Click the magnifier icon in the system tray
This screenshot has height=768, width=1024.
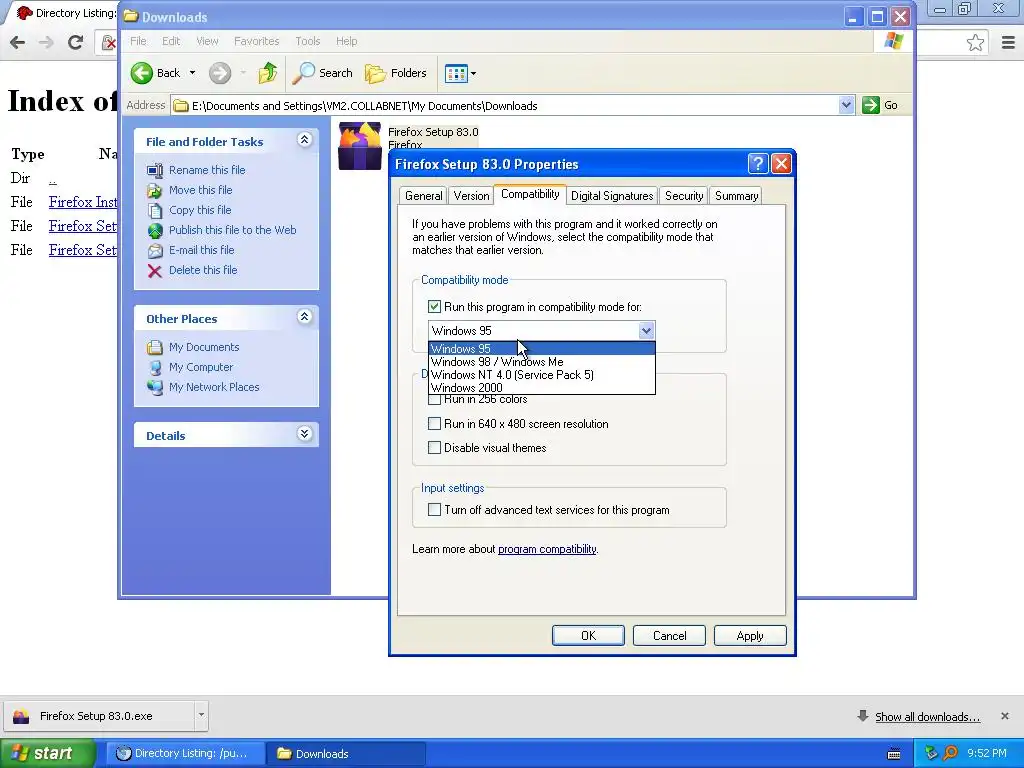[950, 754]
